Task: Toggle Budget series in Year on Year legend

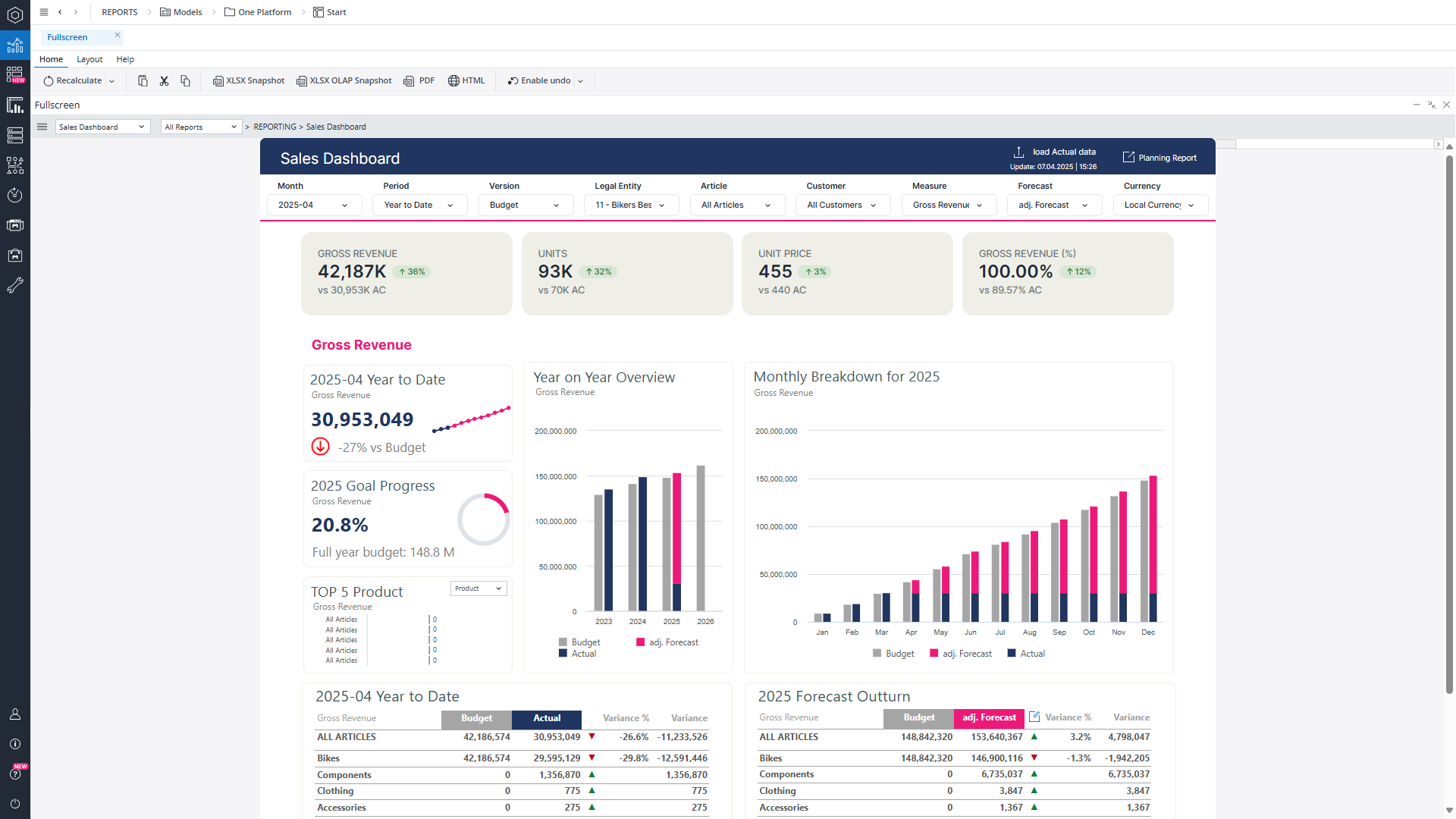Action: click(579, 642)
